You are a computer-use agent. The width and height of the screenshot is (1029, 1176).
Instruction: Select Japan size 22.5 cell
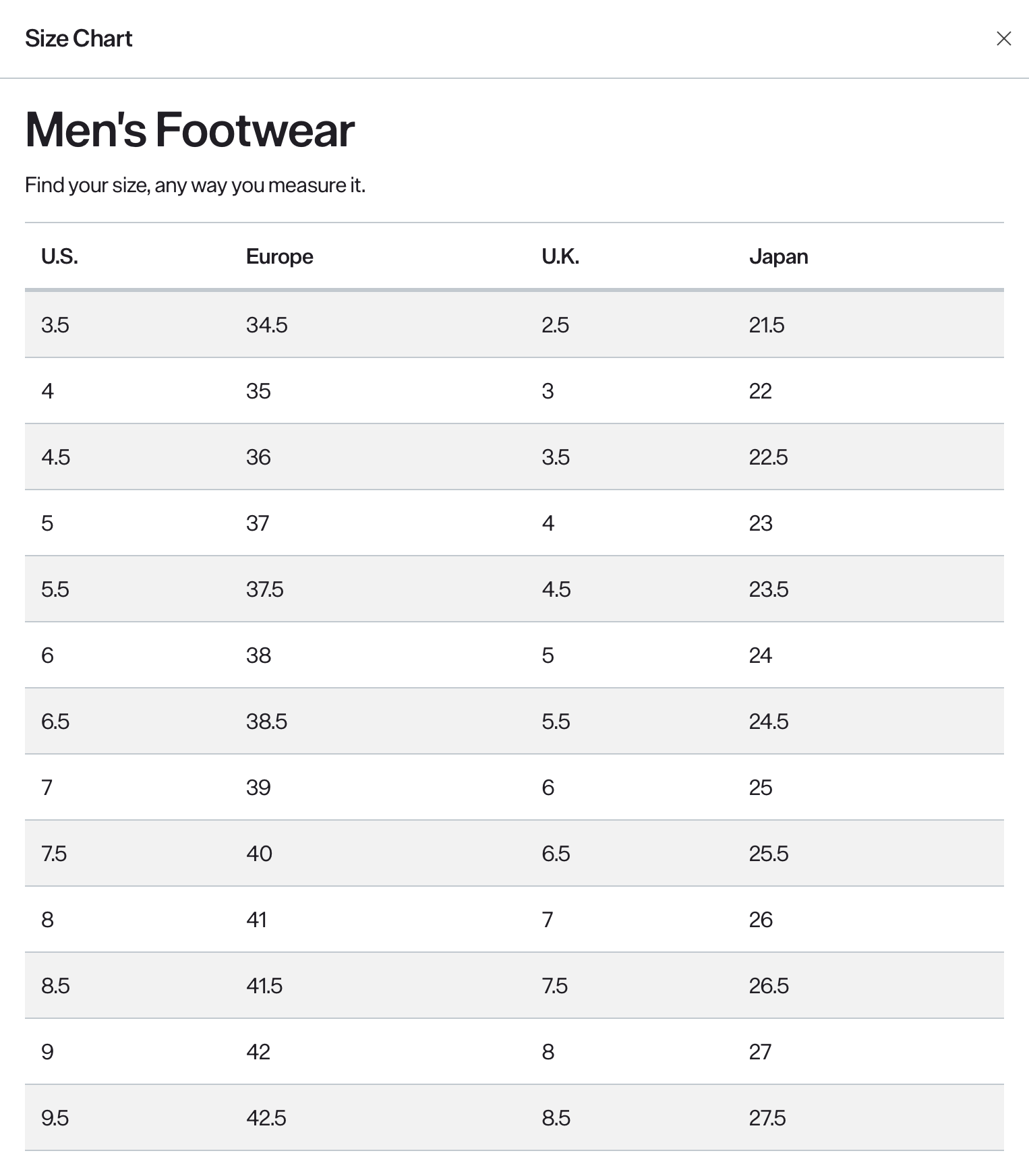coord(768,457)
